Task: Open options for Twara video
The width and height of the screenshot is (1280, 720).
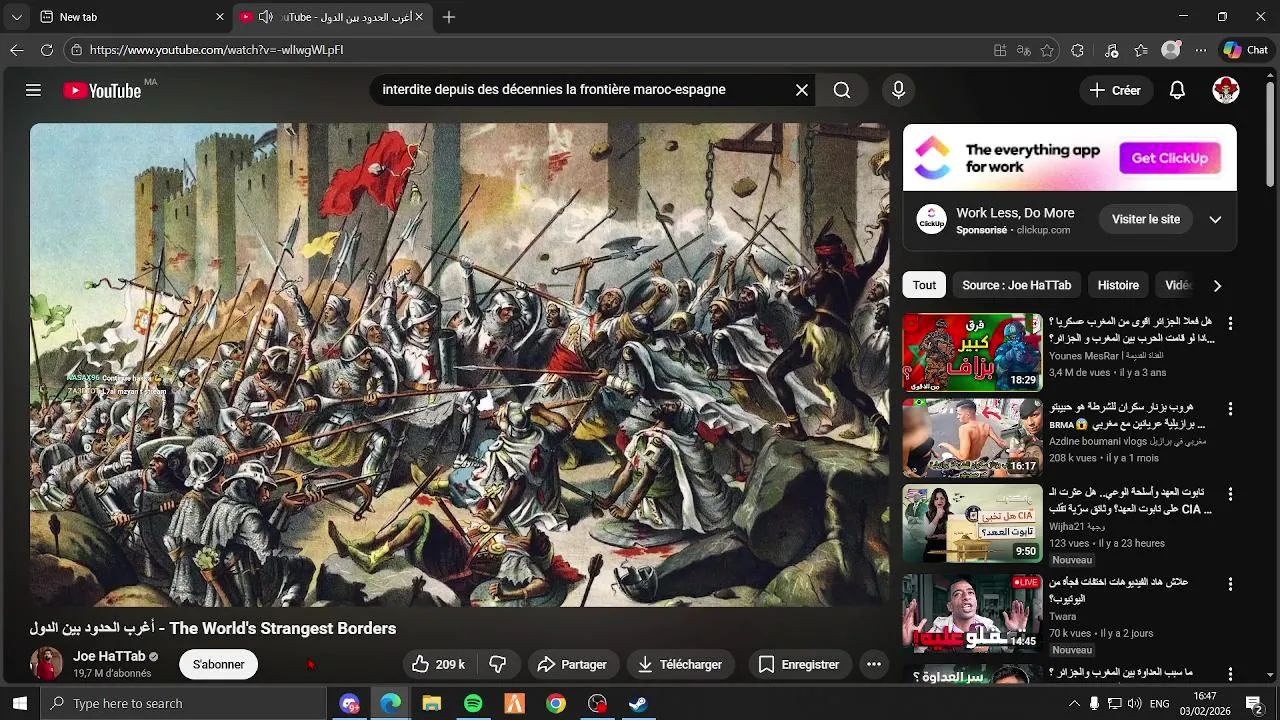Action: coord(1230,583)
